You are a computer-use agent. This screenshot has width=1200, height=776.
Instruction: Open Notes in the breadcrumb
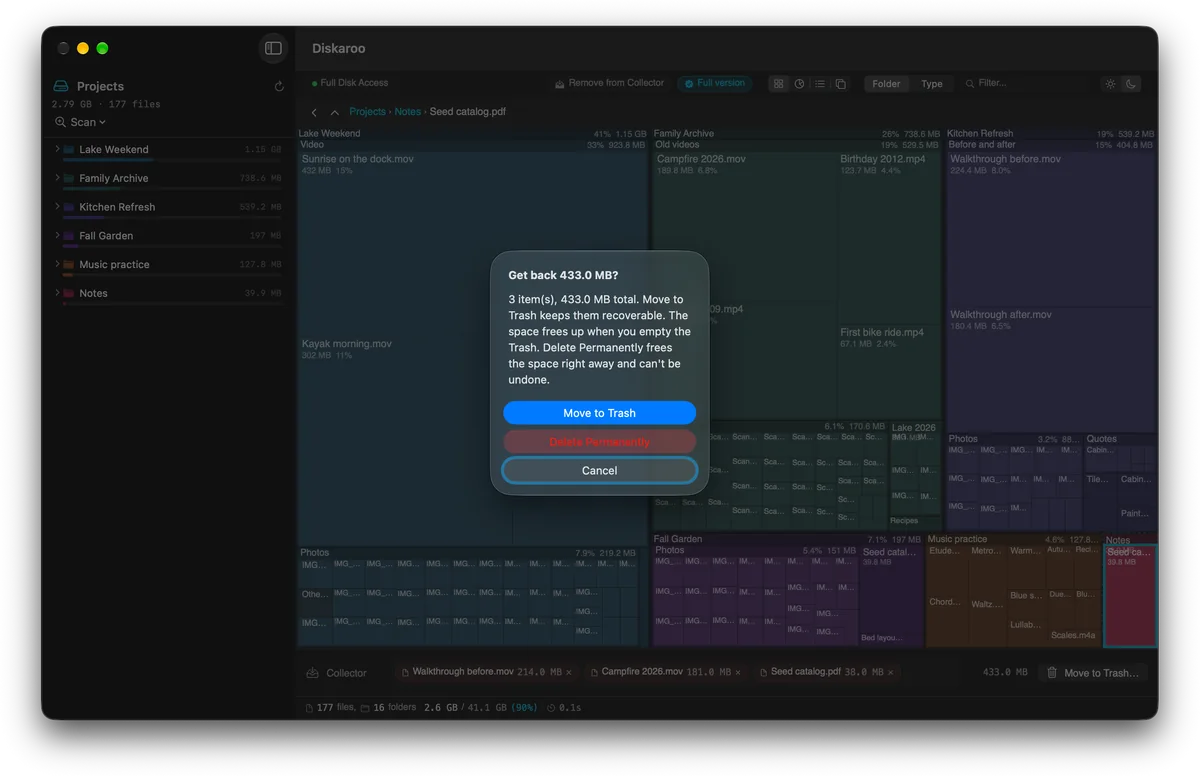coord(407,112)
